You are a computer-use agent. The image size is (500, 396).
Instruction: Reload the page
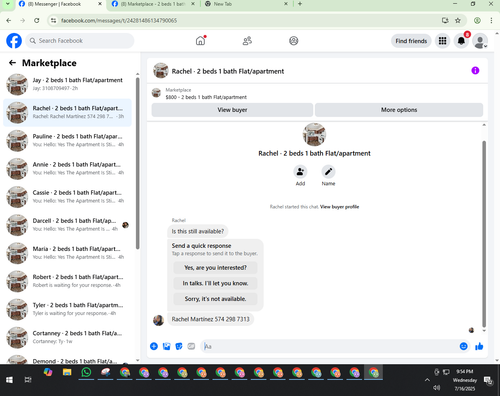37,20
